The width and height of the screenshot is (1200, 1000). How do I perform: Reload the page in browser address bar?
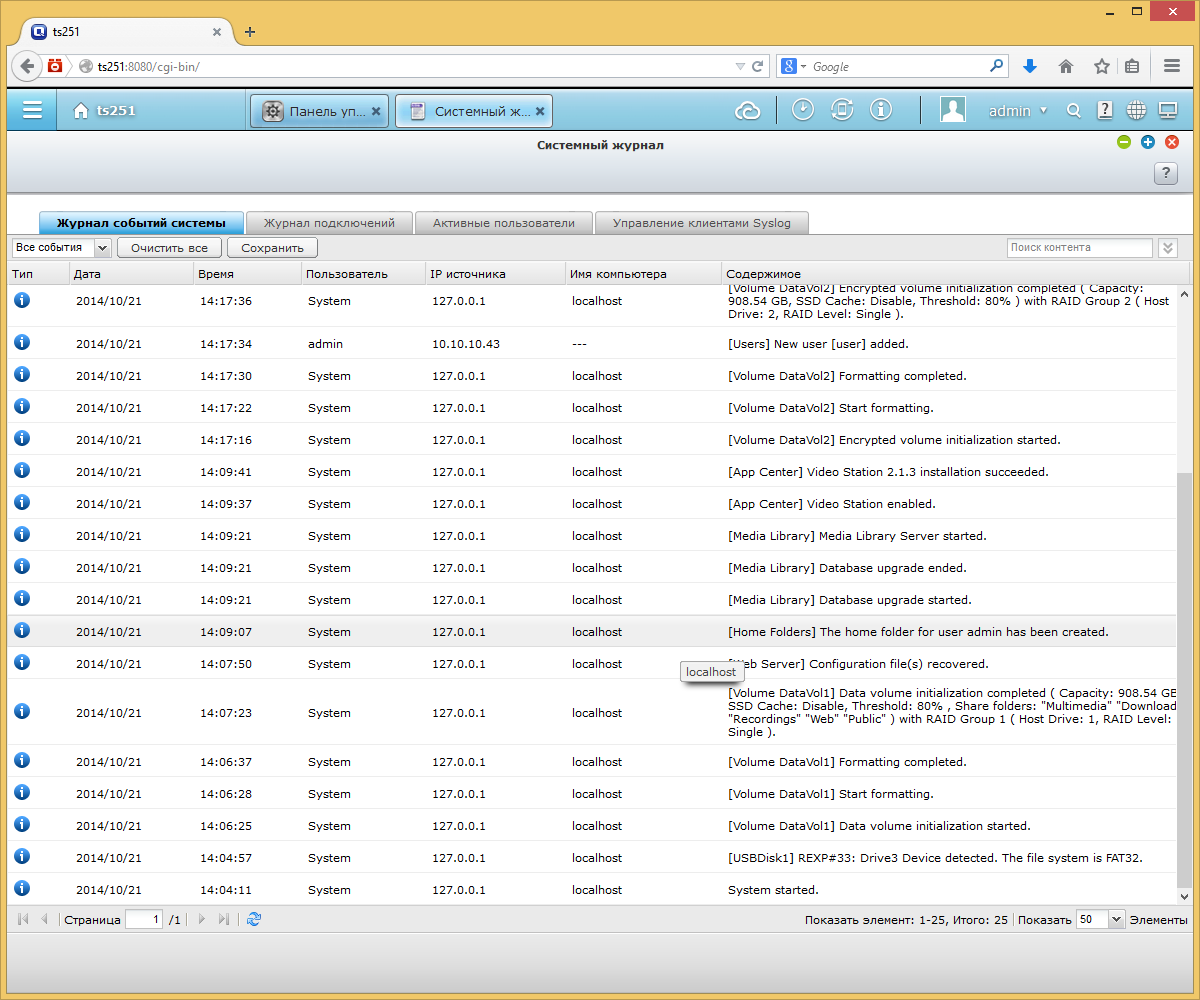coord(758,66)
